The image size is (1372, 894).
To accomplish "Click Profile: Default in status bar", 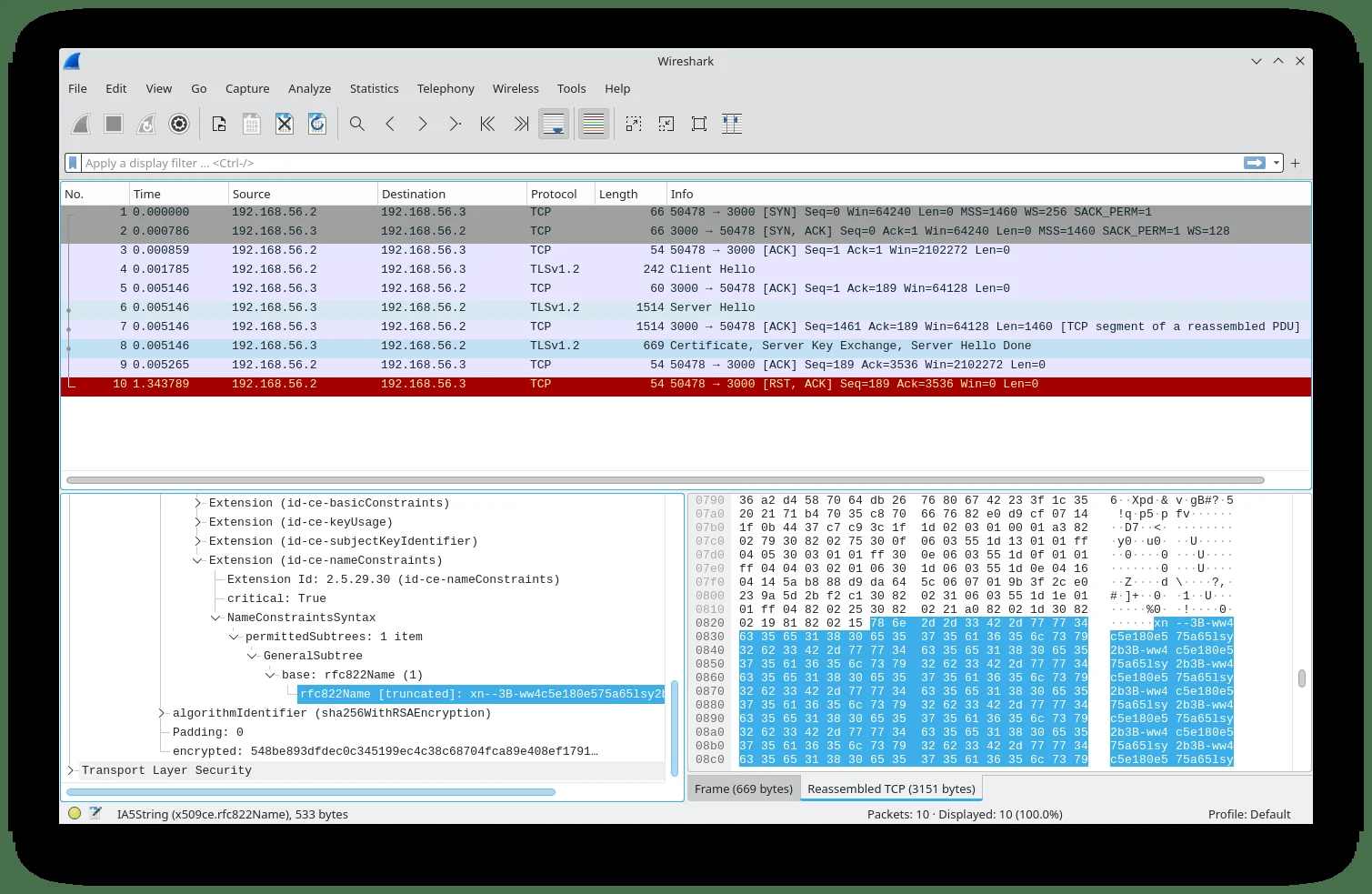I will pos(1249,814).
